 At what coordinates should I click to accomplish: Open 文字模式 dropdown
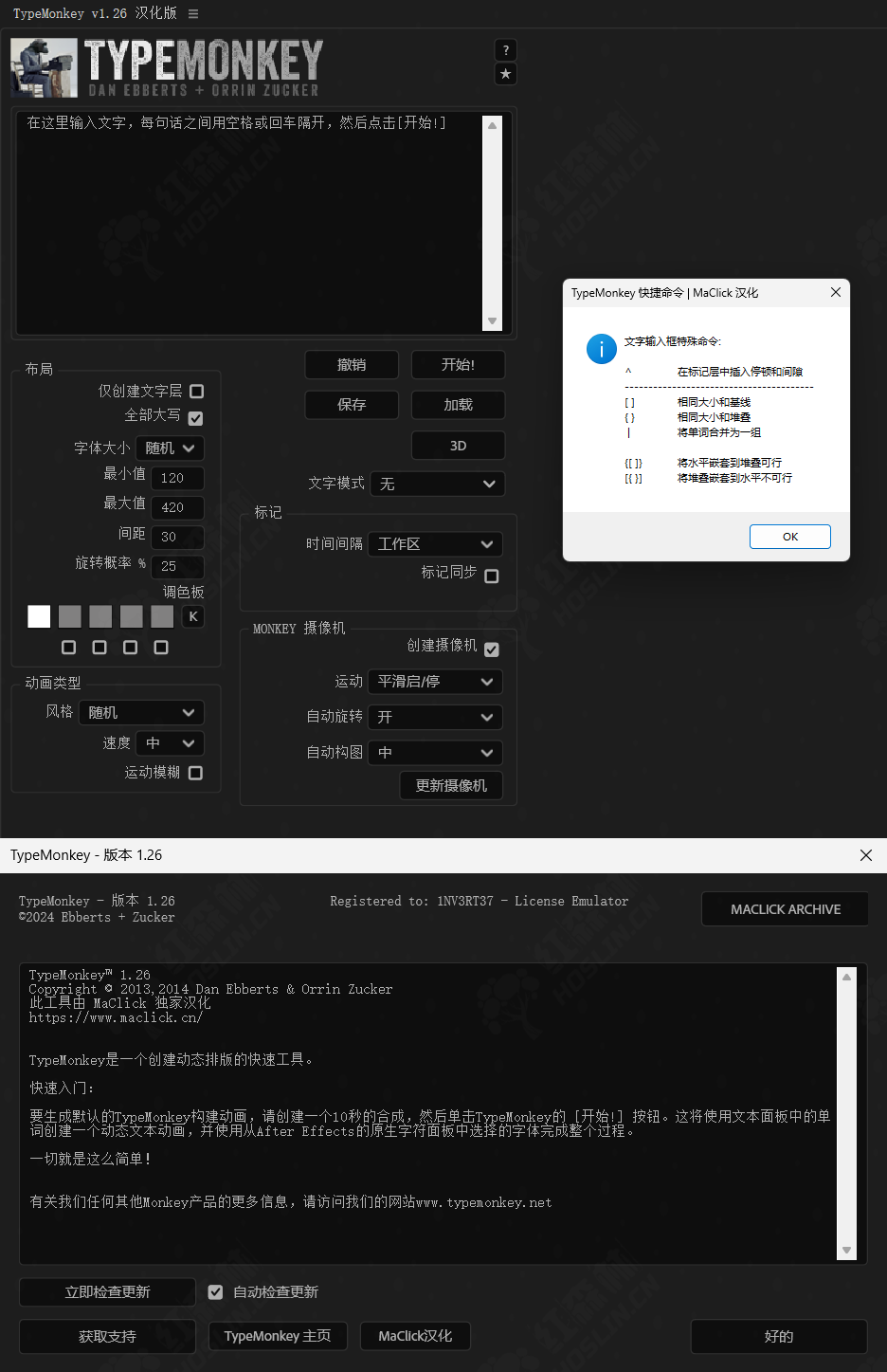tap(438, 484)
